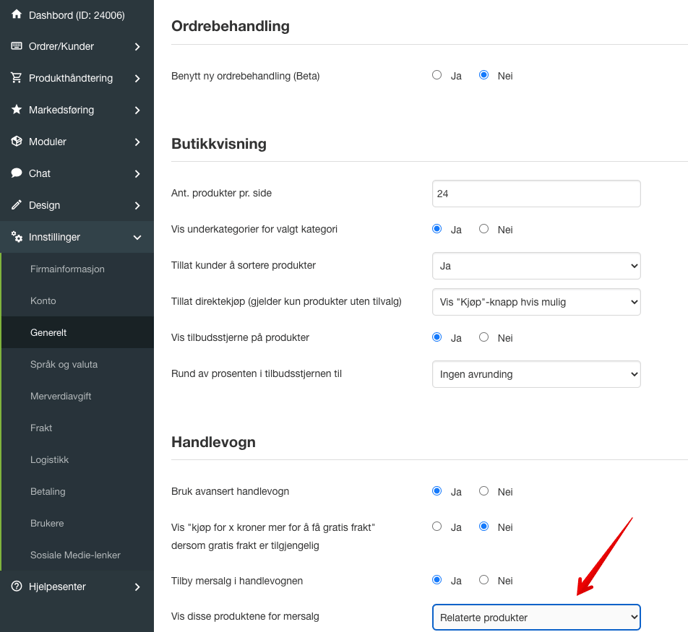Select Ja for gratis frakt message
The image size is (688, 632).
[x=437, y=526]
